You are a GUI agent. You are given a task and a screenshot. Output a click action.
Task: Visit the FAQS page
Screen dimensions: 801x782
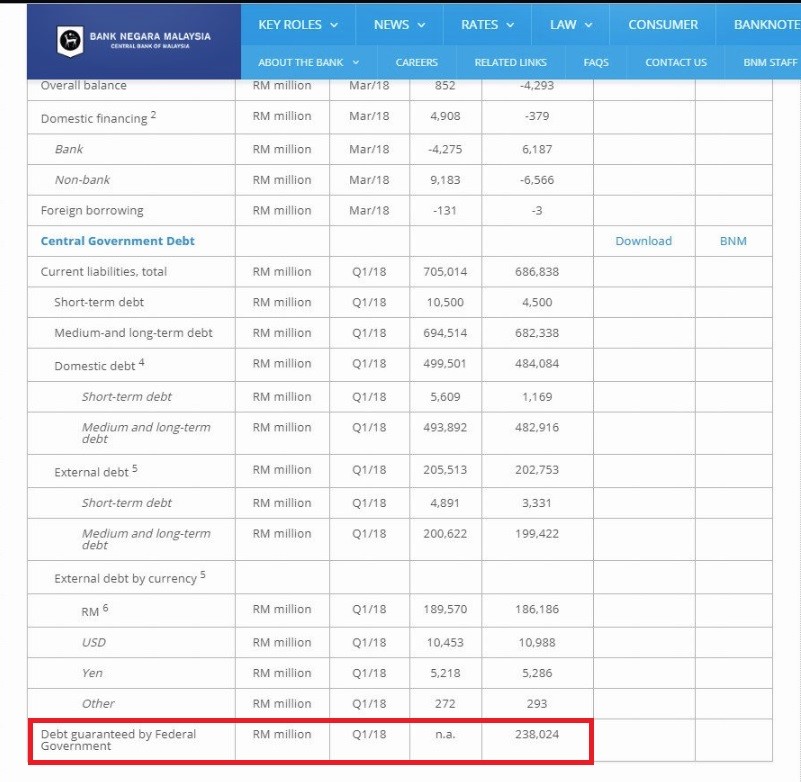click(596, 62)
